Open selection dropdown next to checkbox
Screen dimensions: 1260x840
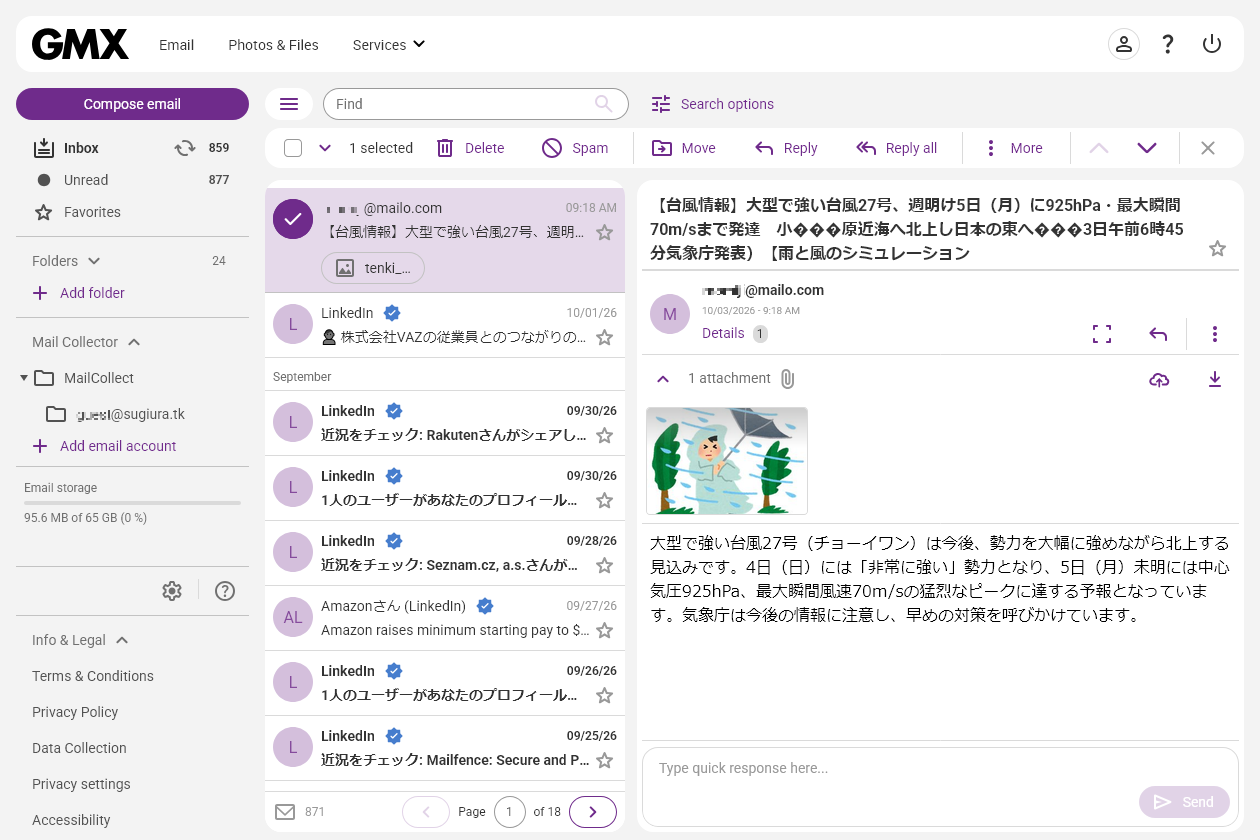325,148
